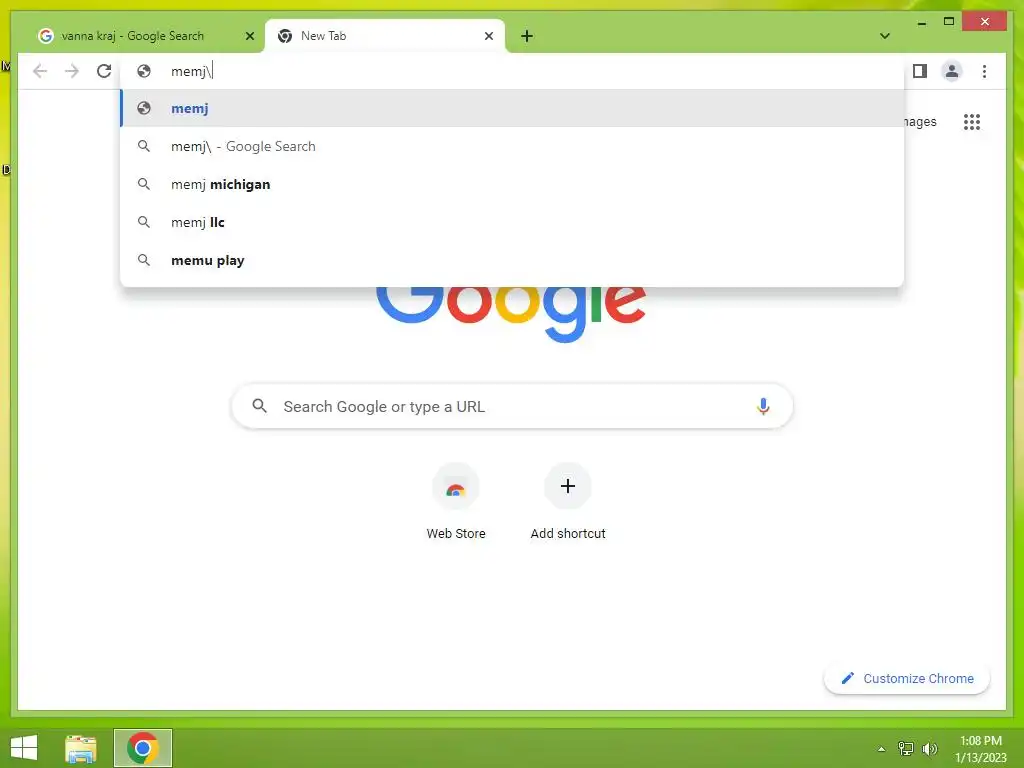This screenshot has height=768, width=1024.
Task: Open a new tab with the plus button
Action: click(527, 36)
